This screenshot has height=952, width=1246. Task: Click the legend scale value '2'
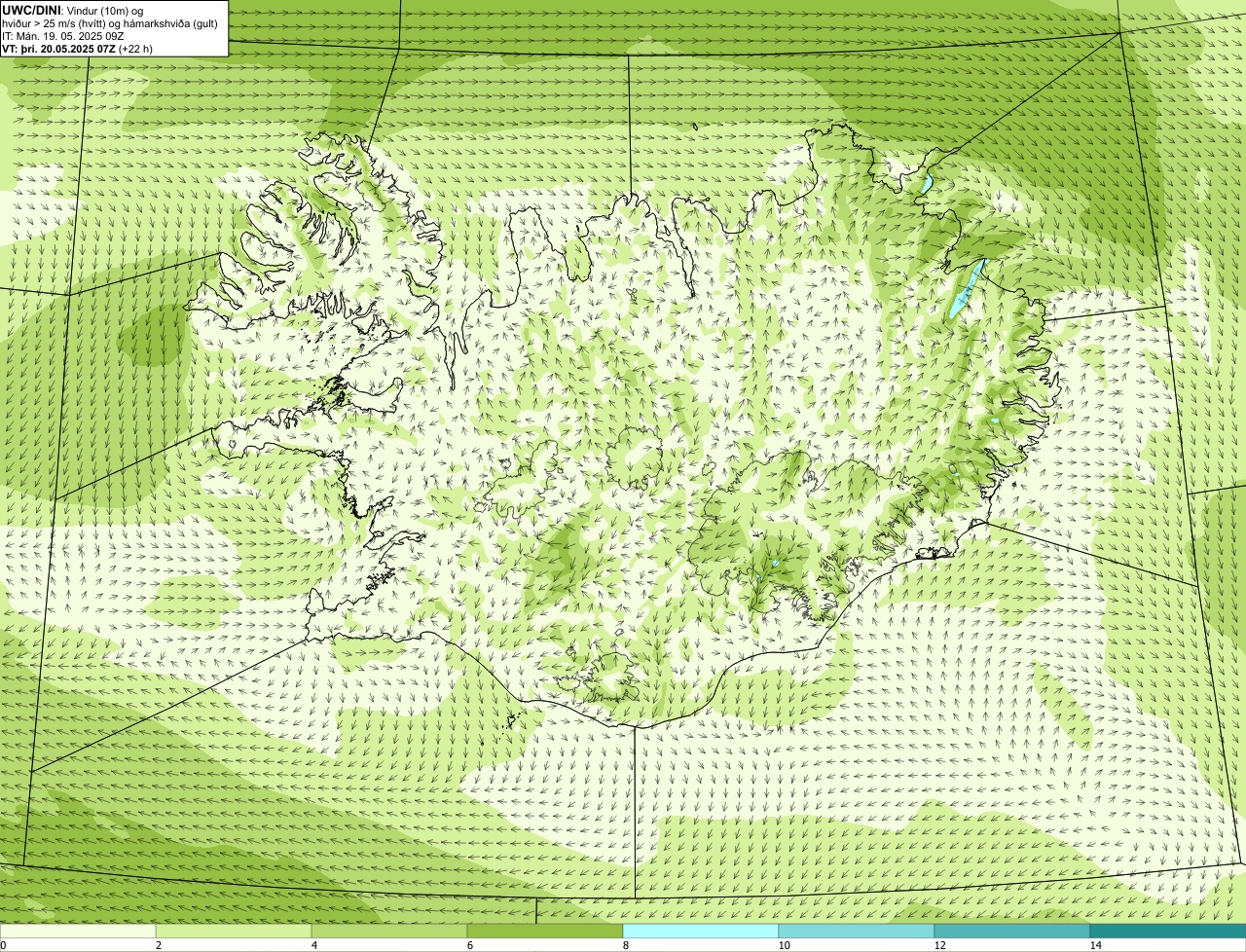[158, 945]
